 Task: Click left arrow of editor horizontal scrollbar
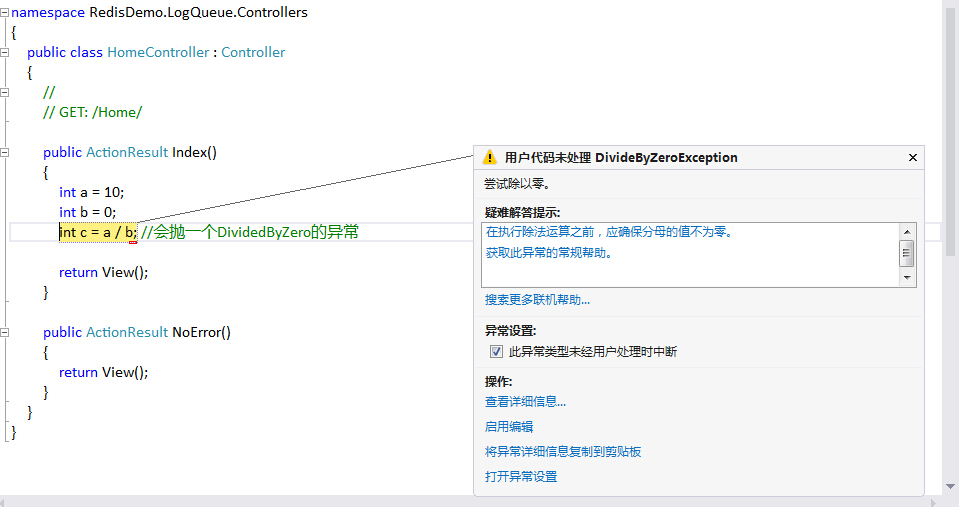7,500
